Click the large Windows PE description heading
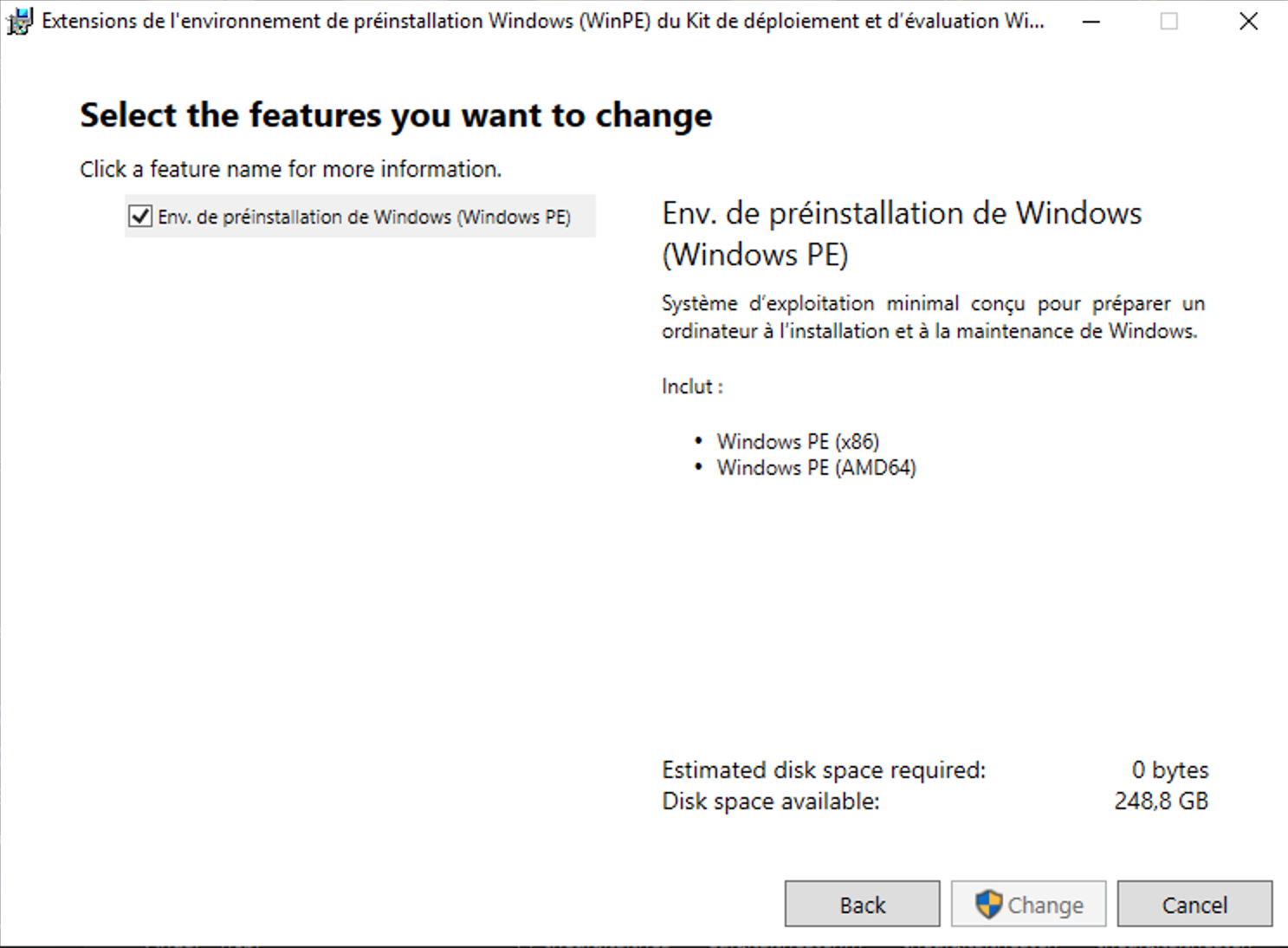The width and height of the screenshot is (1288, 948). (902, 233)
